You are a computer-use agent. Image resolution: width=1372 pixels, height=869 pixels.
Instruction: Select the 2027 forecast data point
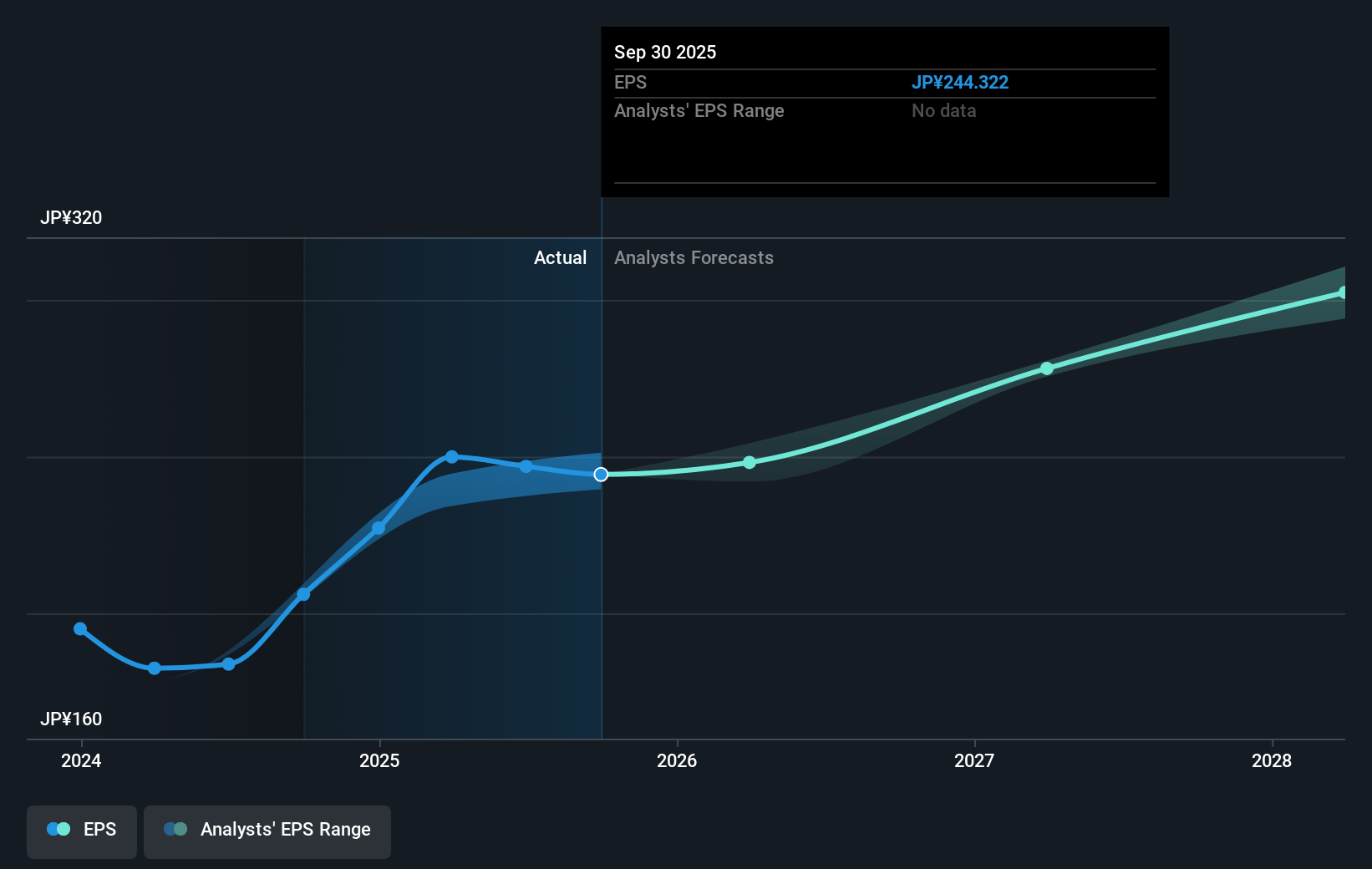click(x=1047, y=368)
